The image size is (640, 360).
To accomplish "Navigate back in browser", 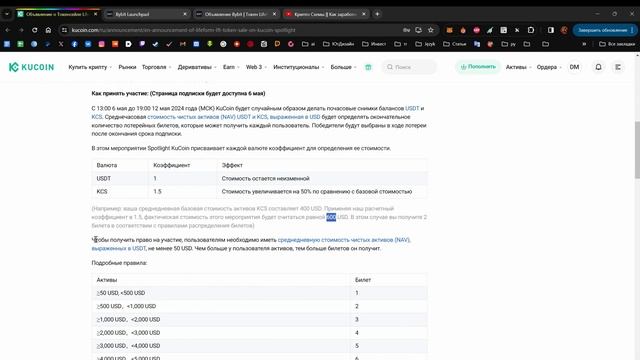I will (x=8, y=30).
